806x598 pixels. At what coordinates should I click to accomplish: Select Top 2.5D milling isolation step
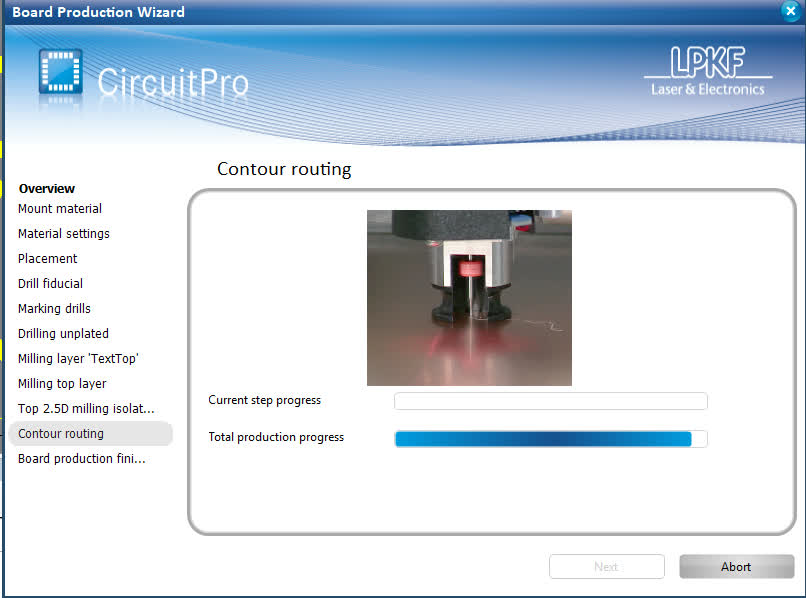coord(86,409)
